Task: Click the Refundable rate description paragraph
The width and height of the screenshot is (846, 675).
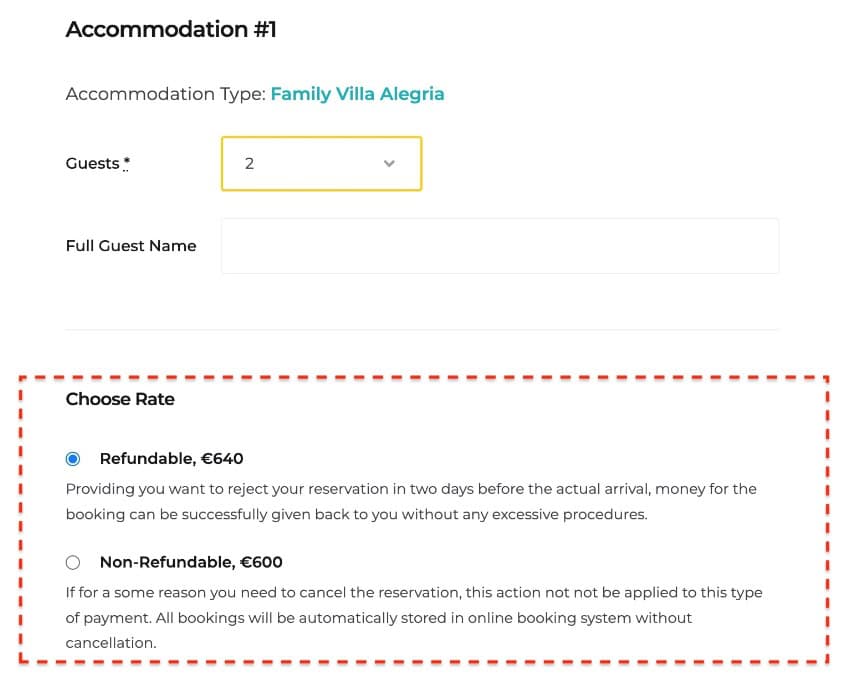Action: [x=411, y=502]
